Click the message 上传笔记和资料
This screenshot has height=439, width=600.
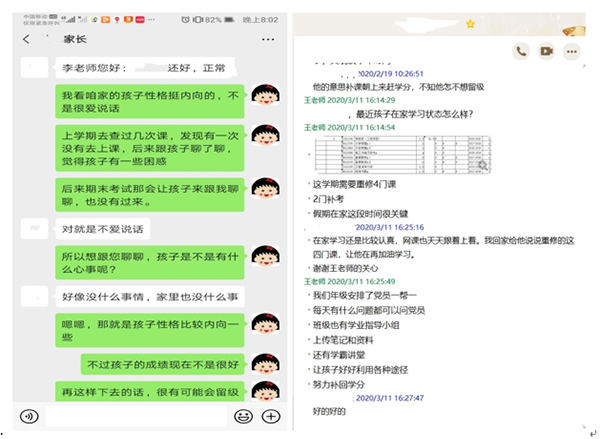click(x=343, y=340)
